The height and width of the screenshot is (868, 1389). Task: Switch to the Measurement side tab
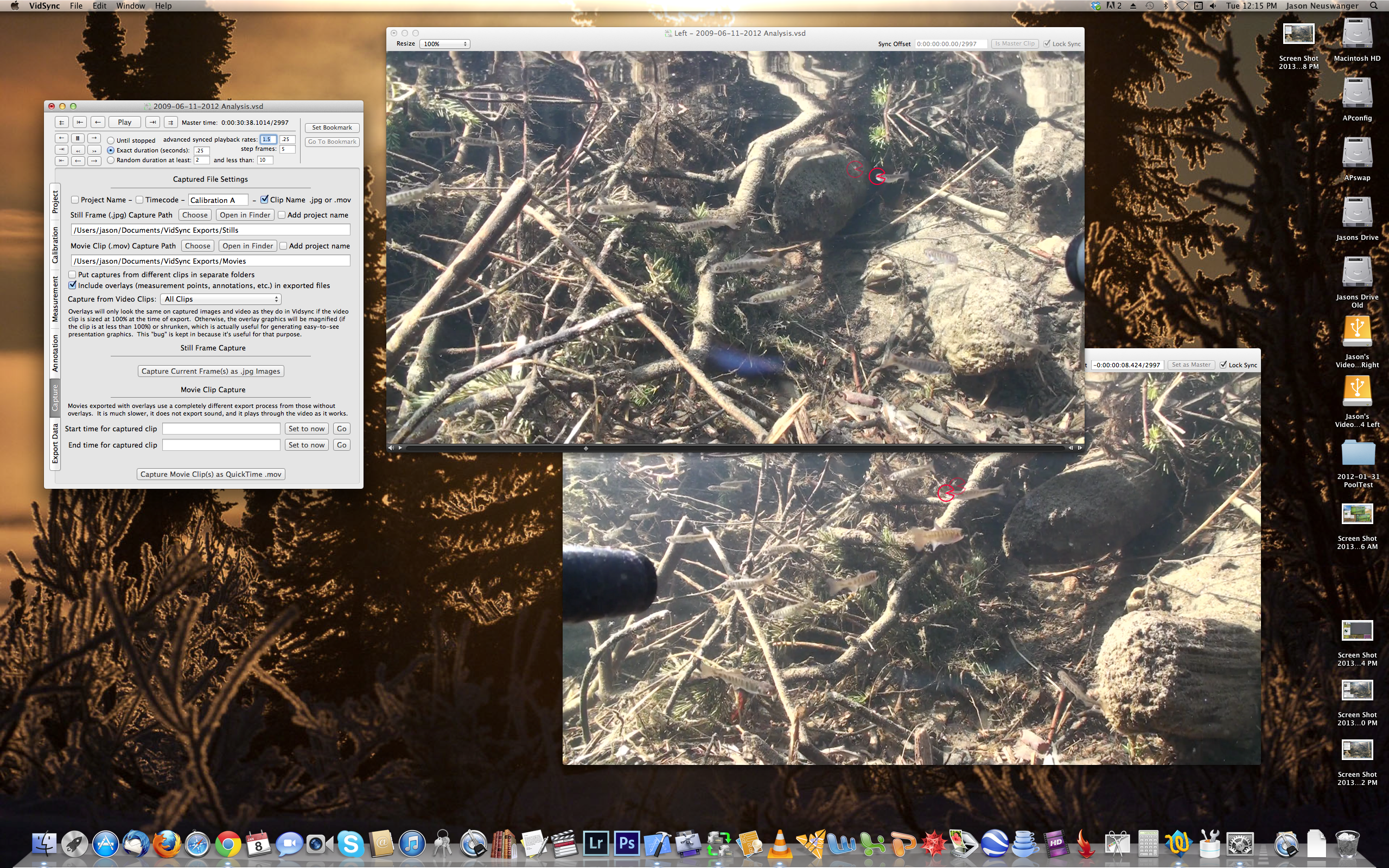55,299
